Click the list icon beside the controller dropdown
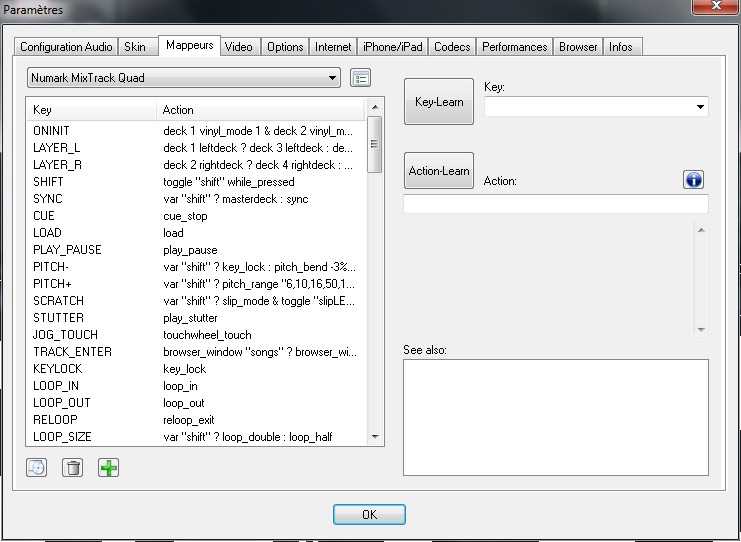 (360, 78)
